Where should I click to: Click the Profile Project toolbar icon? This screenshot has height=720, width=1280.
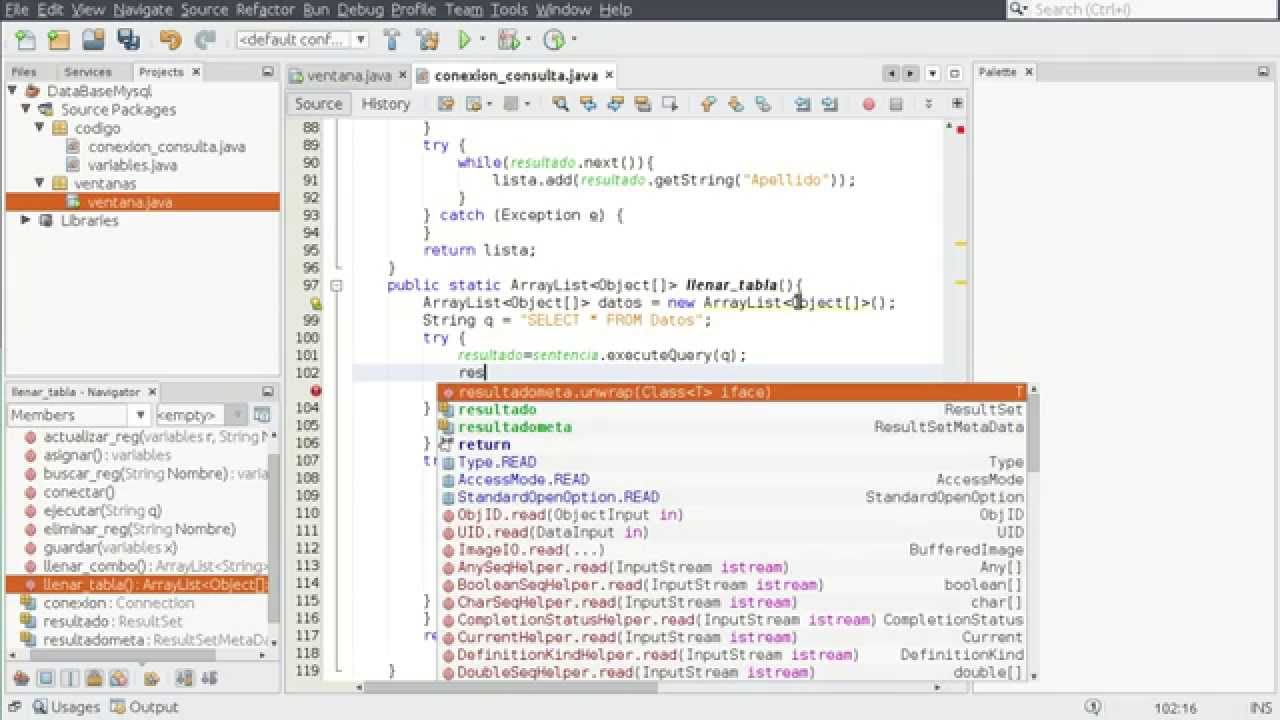[x=553, y=40]
